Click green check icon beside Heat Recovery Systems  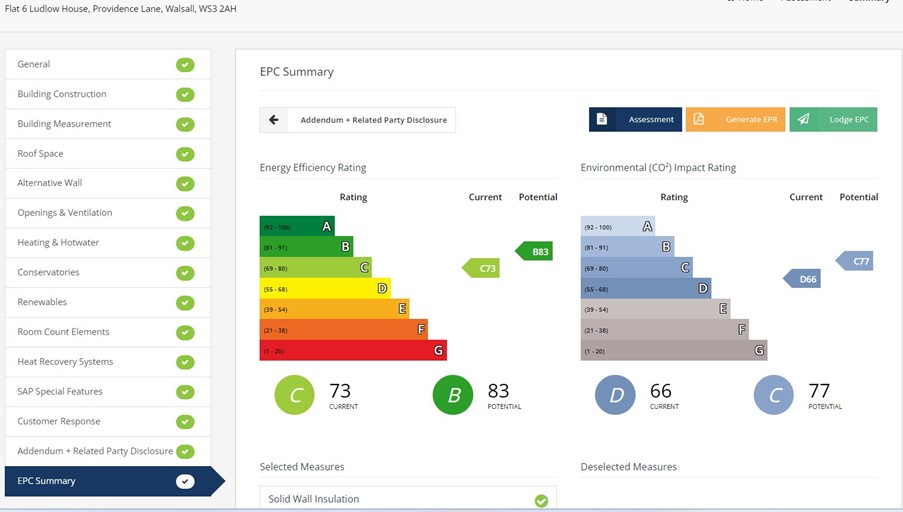pos(185,362)
